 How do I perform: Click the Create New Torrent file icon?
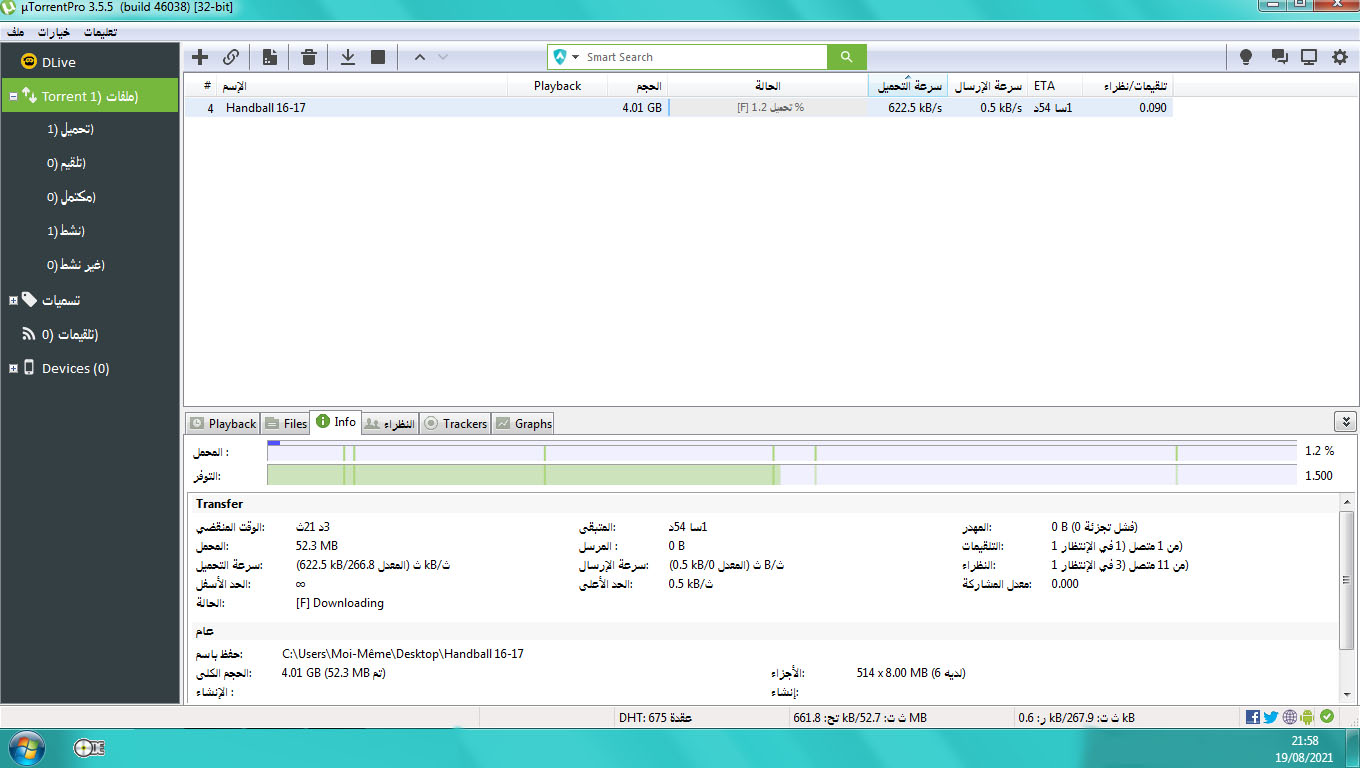(270, 57)
